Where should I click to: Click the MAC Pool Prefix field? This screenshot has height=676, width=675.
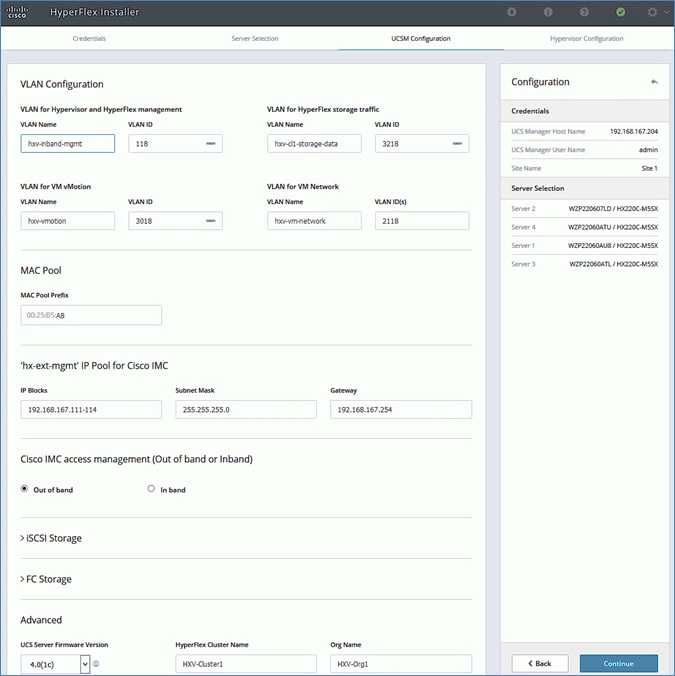coord(91,315)
